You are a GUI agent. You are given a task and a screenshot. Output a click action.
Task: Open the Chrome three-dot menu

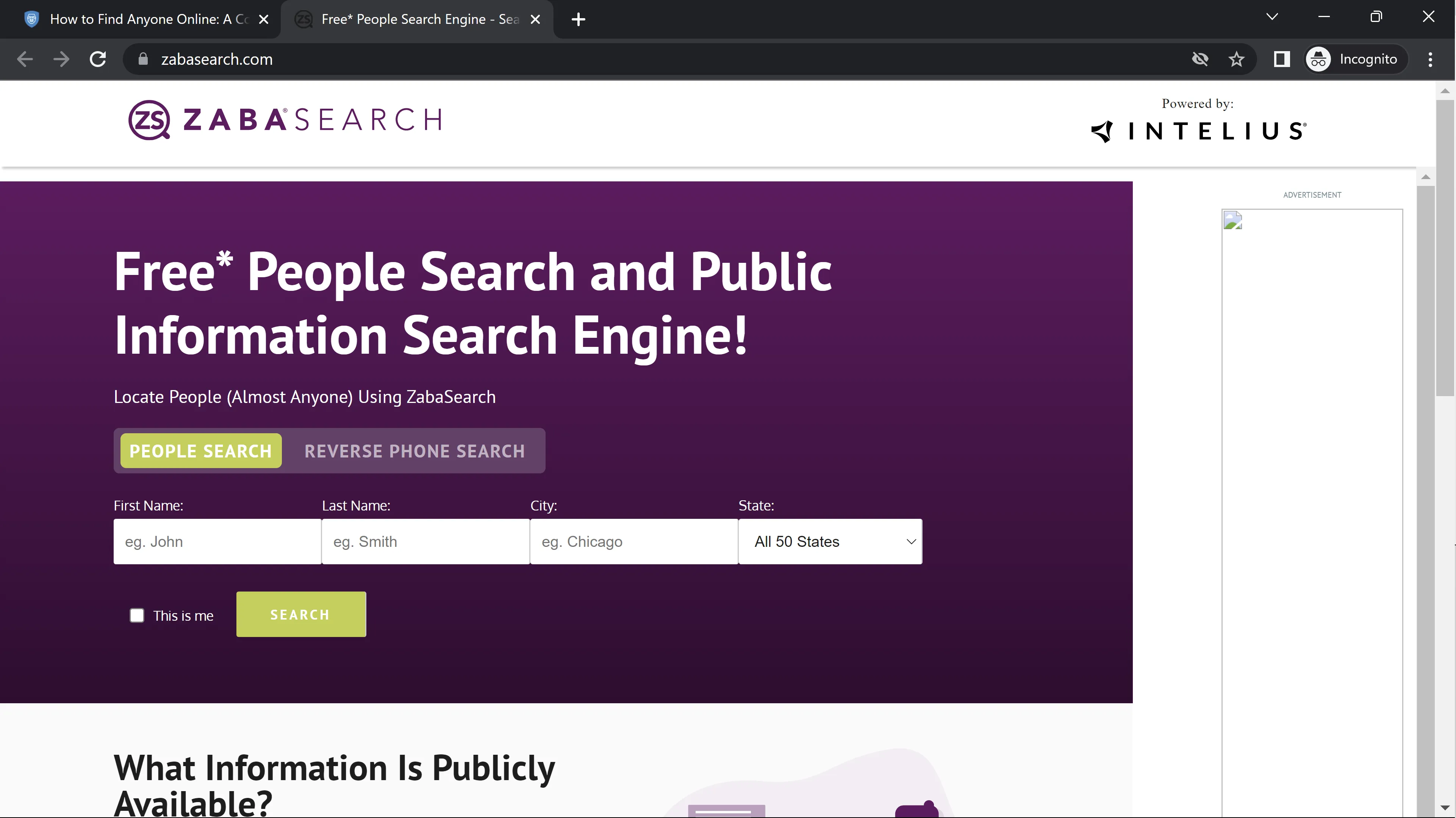[x=1430, y=59]
